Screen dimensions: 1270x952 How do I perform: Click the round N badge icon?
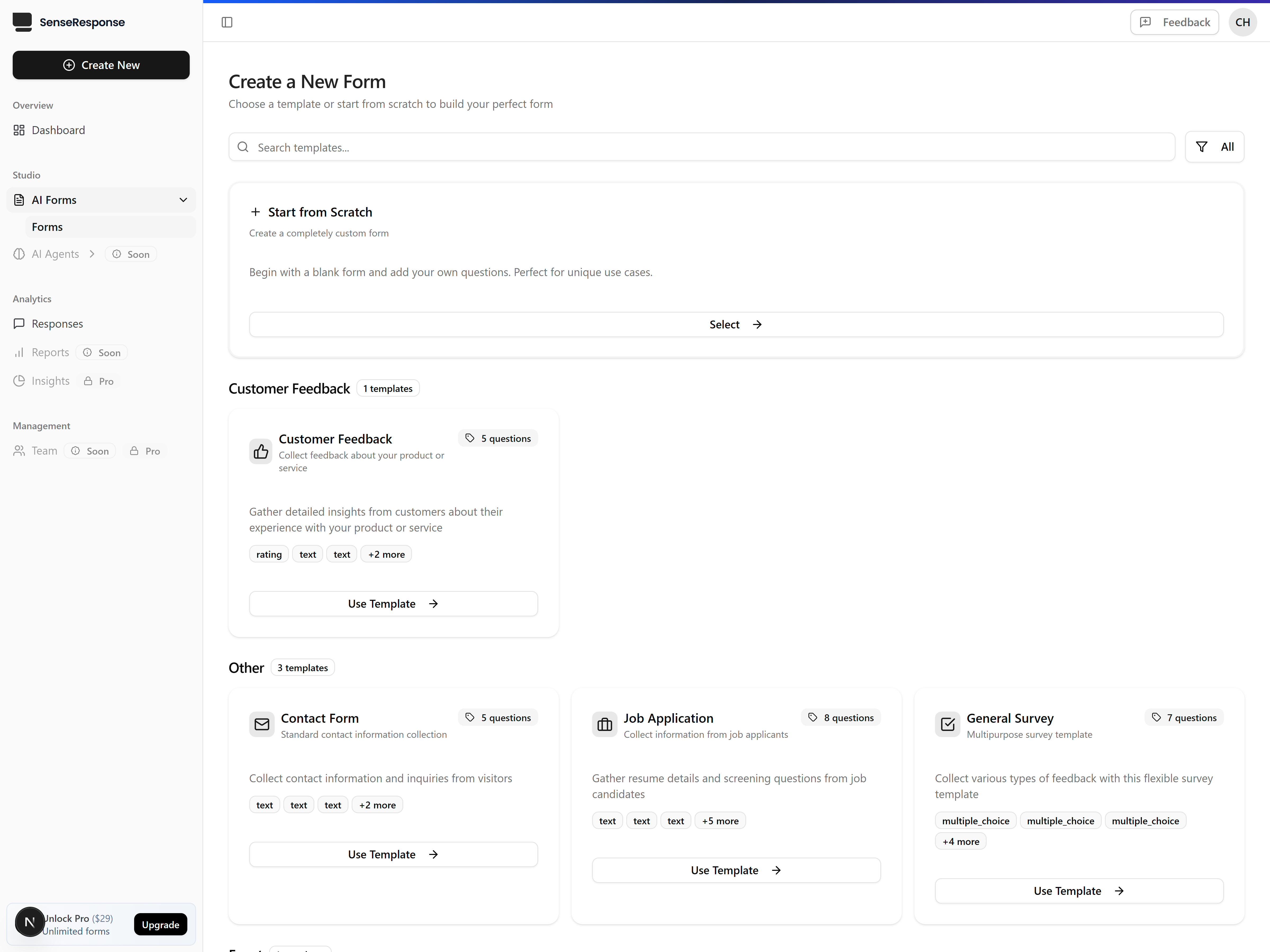pyautogui.click(x=29, y=922)
